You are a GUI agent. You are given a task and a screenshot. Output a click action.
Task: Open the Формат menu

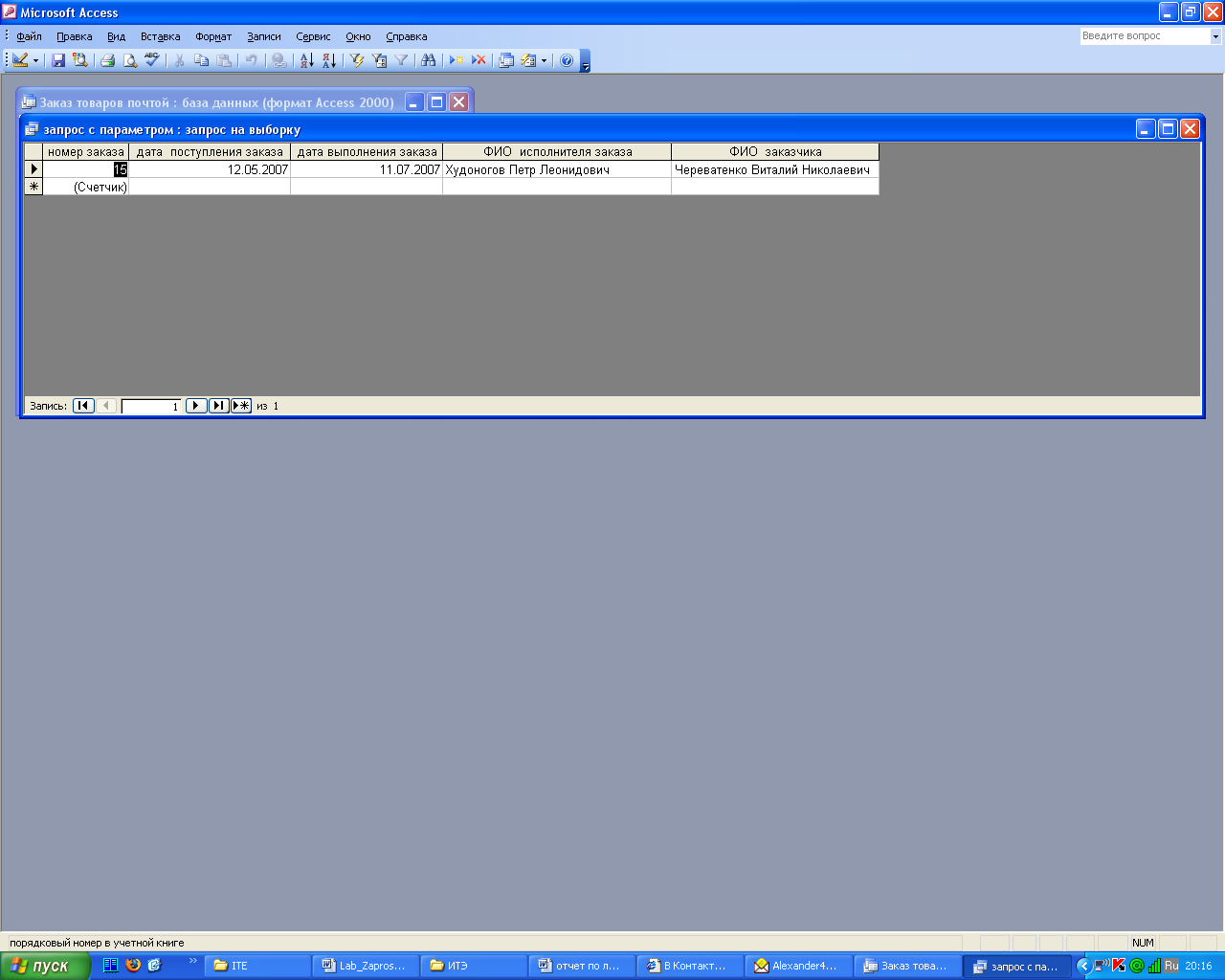pos(213,36)
